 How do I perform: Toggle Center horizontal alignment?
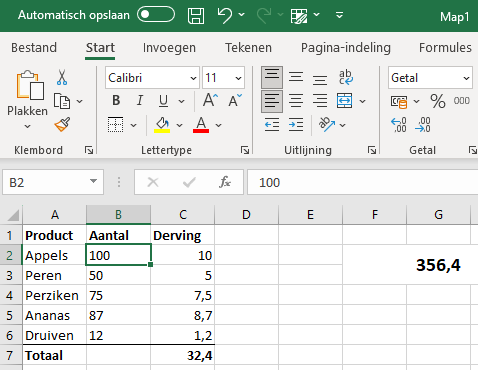coord(296,101)
